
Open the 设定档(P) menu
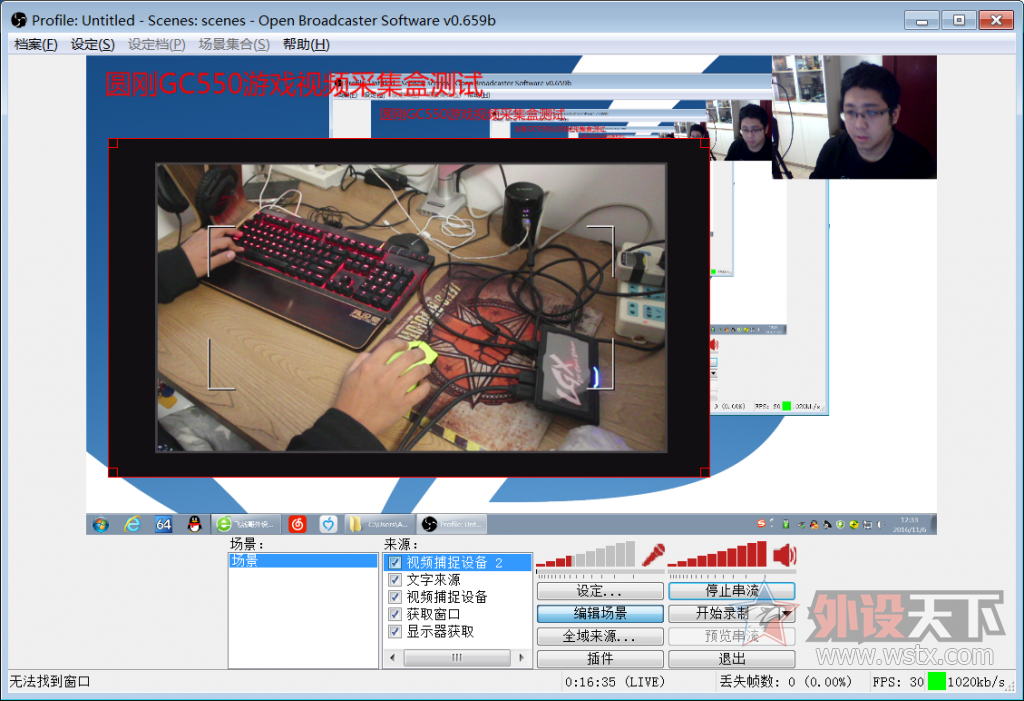pyautogui.click(x=157, y=44)
